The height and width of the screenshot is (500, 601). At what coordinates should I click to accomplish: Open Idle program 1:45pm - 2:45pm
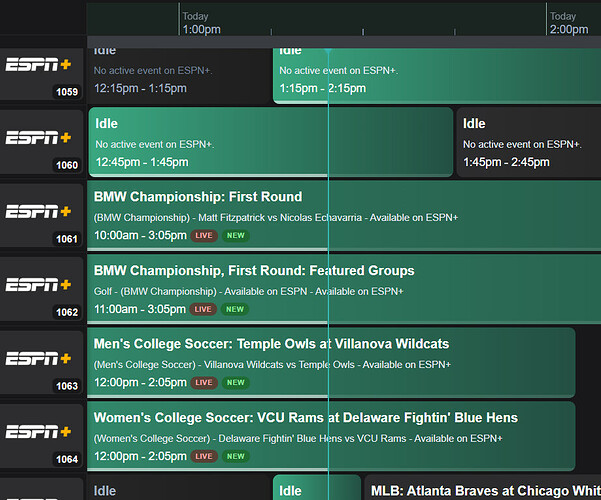[x=529, y=142]
